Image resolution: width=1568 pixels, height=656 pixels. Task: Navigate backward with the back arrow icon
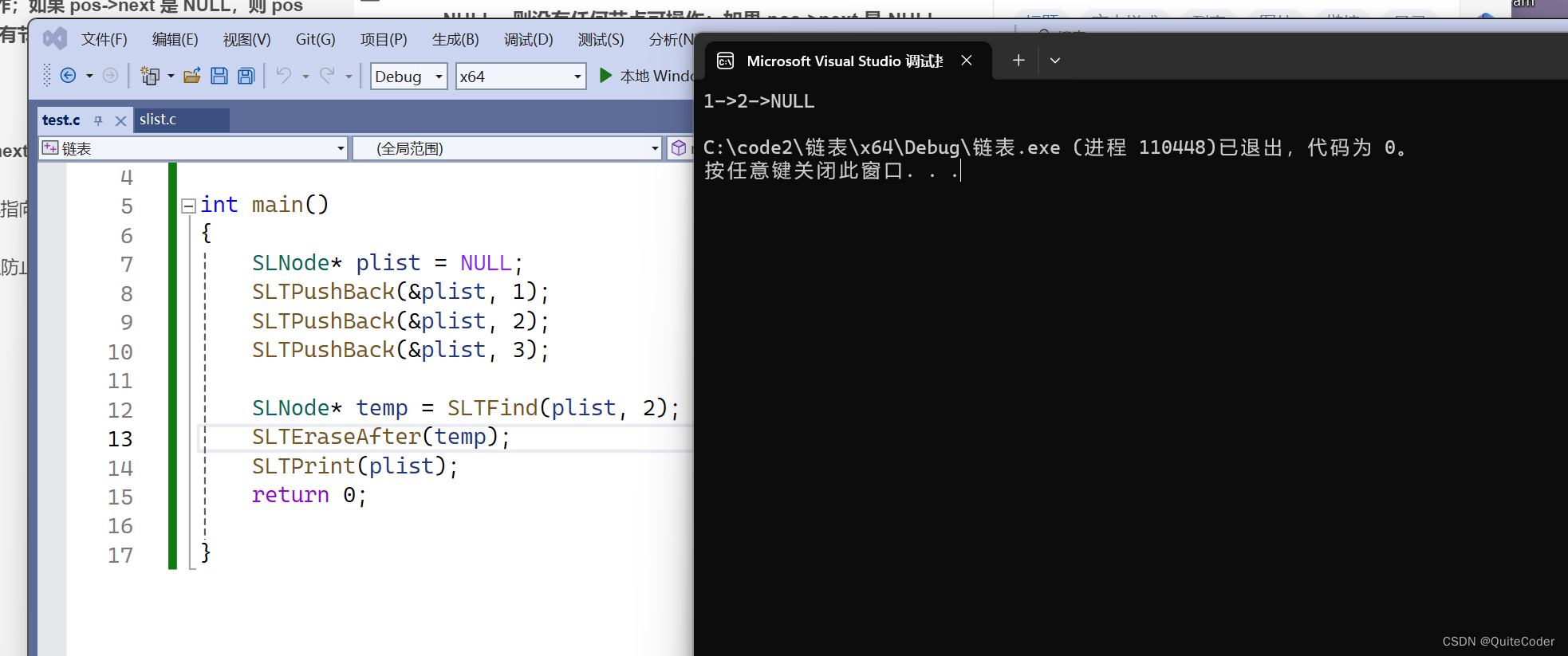pos(69,76)
